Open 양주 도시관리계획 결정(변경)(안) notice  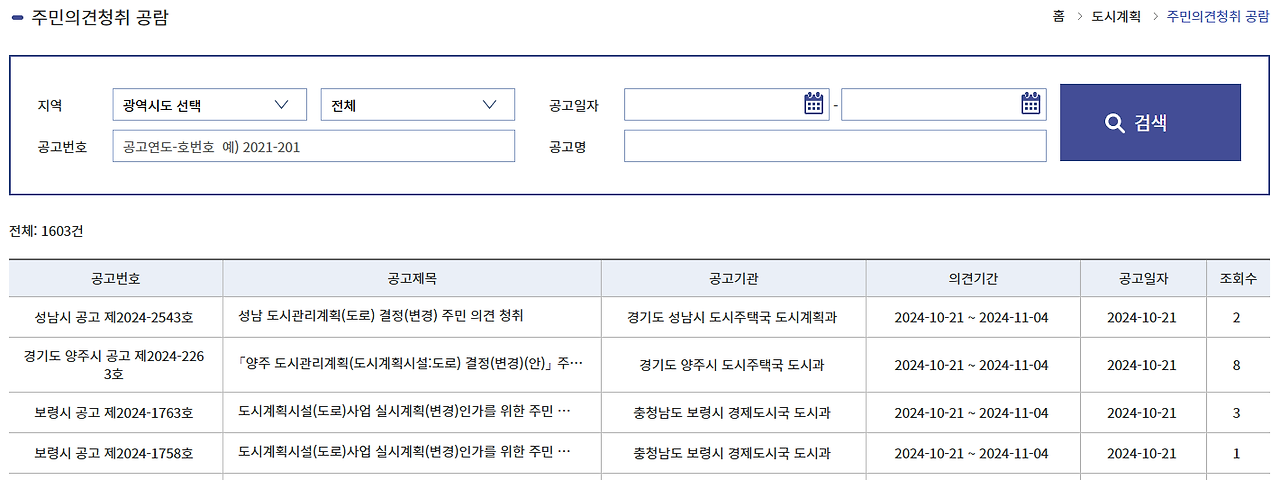point(410,365)
